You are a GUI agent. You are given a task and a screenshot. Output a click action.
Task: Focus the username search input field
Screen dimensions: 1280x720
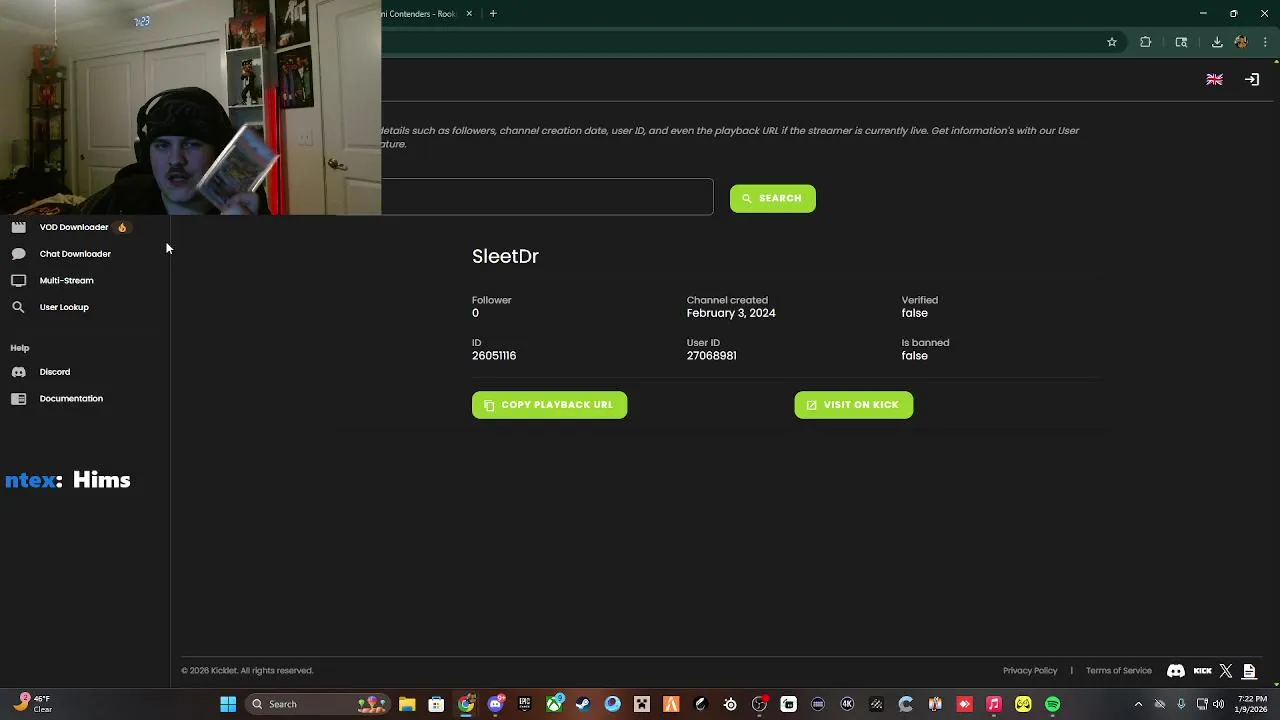(547, 197)
